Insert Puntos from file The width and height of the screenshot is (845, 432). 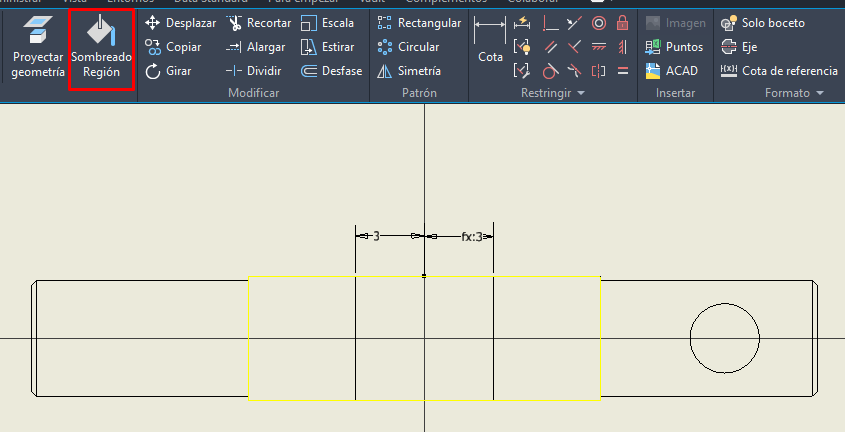click(x=674, y=47)
